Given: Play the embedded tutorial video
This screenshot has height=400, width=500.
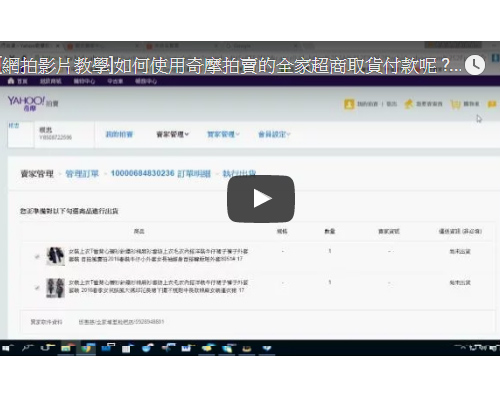Looking at the screenshot, I should (261, 199).
